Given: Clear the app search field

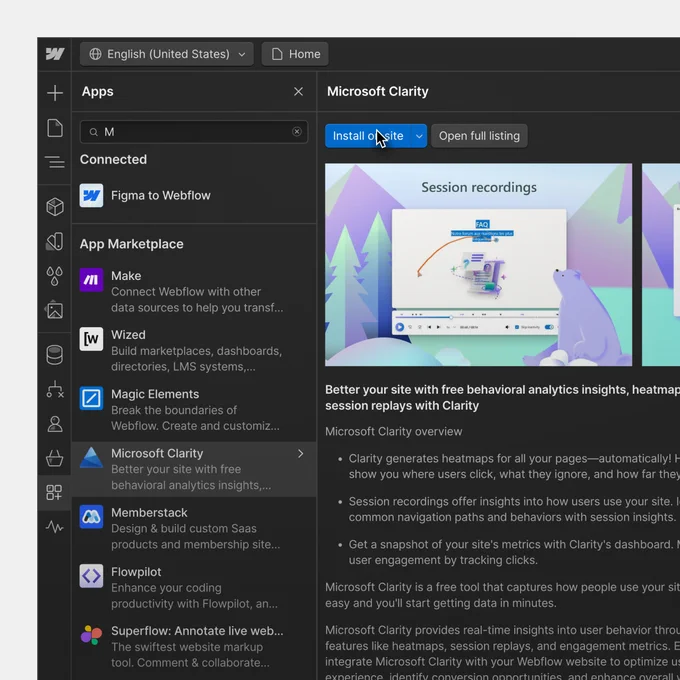Looking at the screenshot, I should point(297,131).
